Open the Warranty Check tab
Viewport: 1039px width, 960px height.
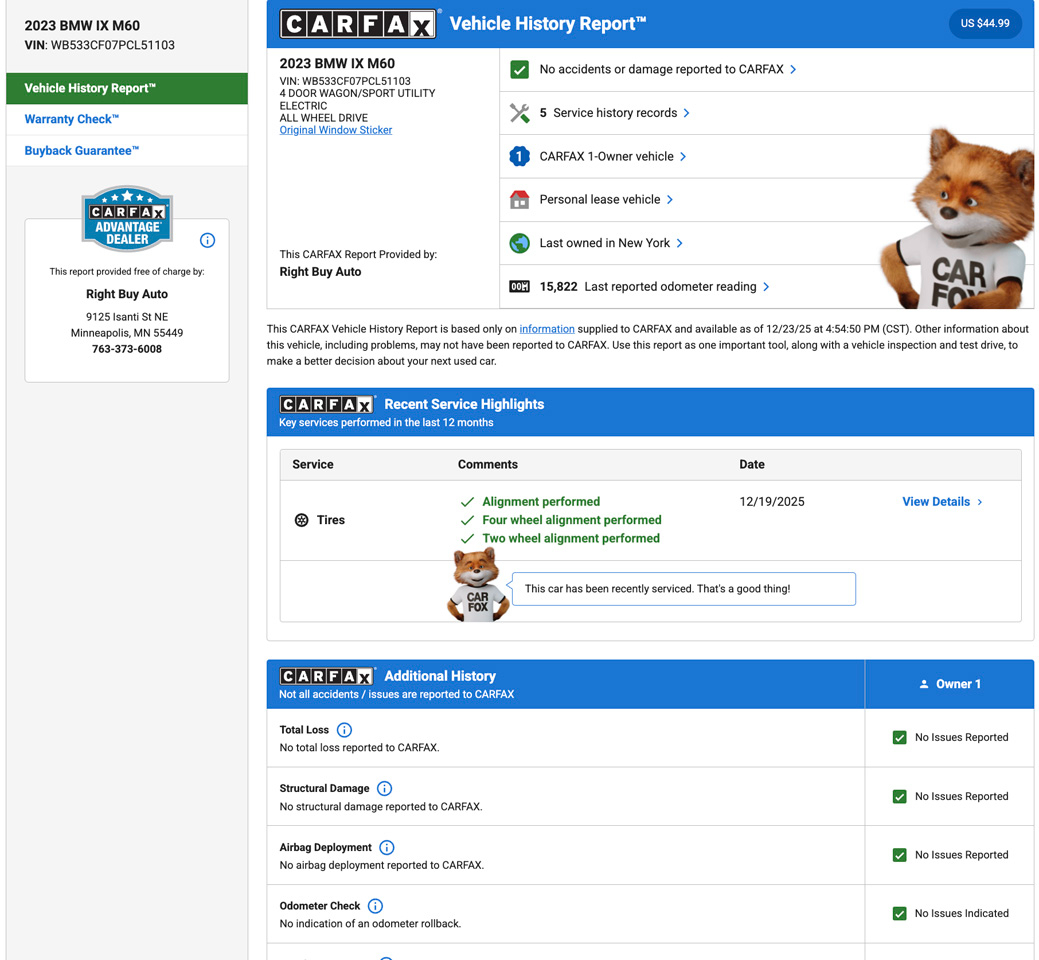pos(72,119)
